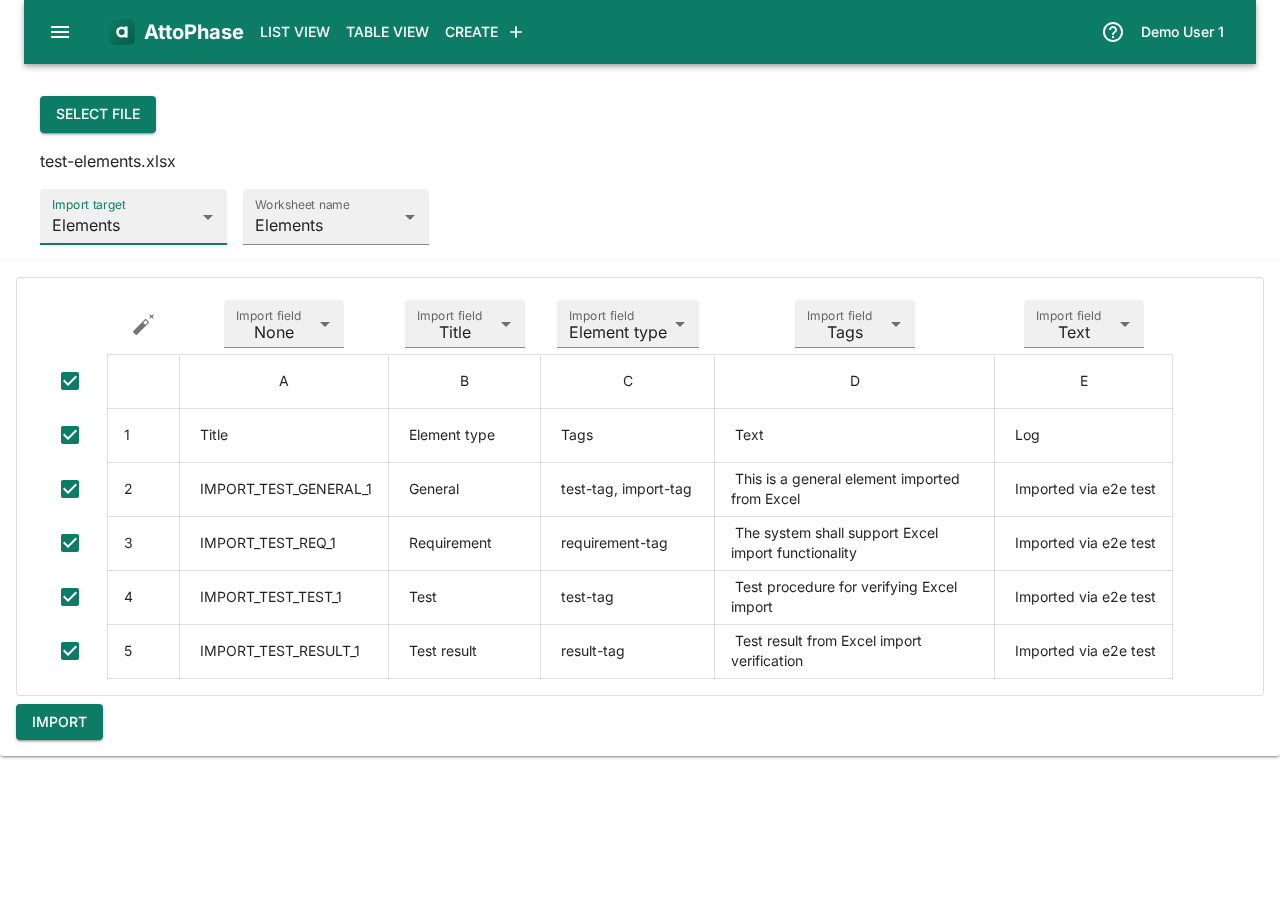
Task: Open the Element type import field dropdown
Action: coord(627,324)
